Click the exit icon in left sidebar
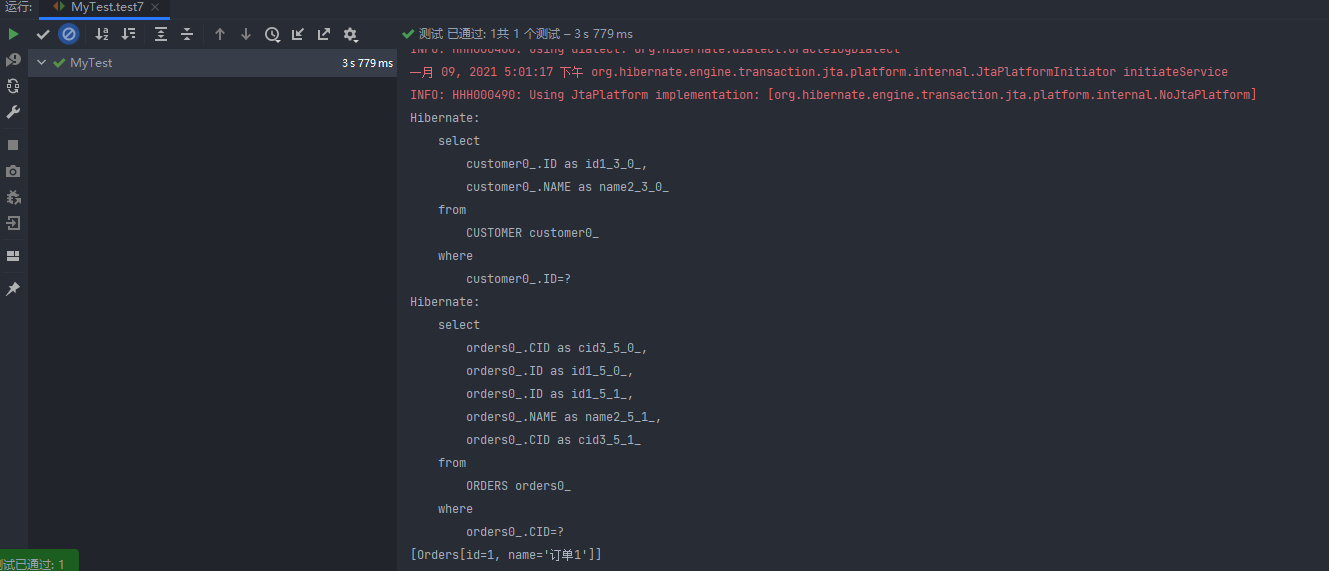The image size is (1329, 571). [13, 223]
